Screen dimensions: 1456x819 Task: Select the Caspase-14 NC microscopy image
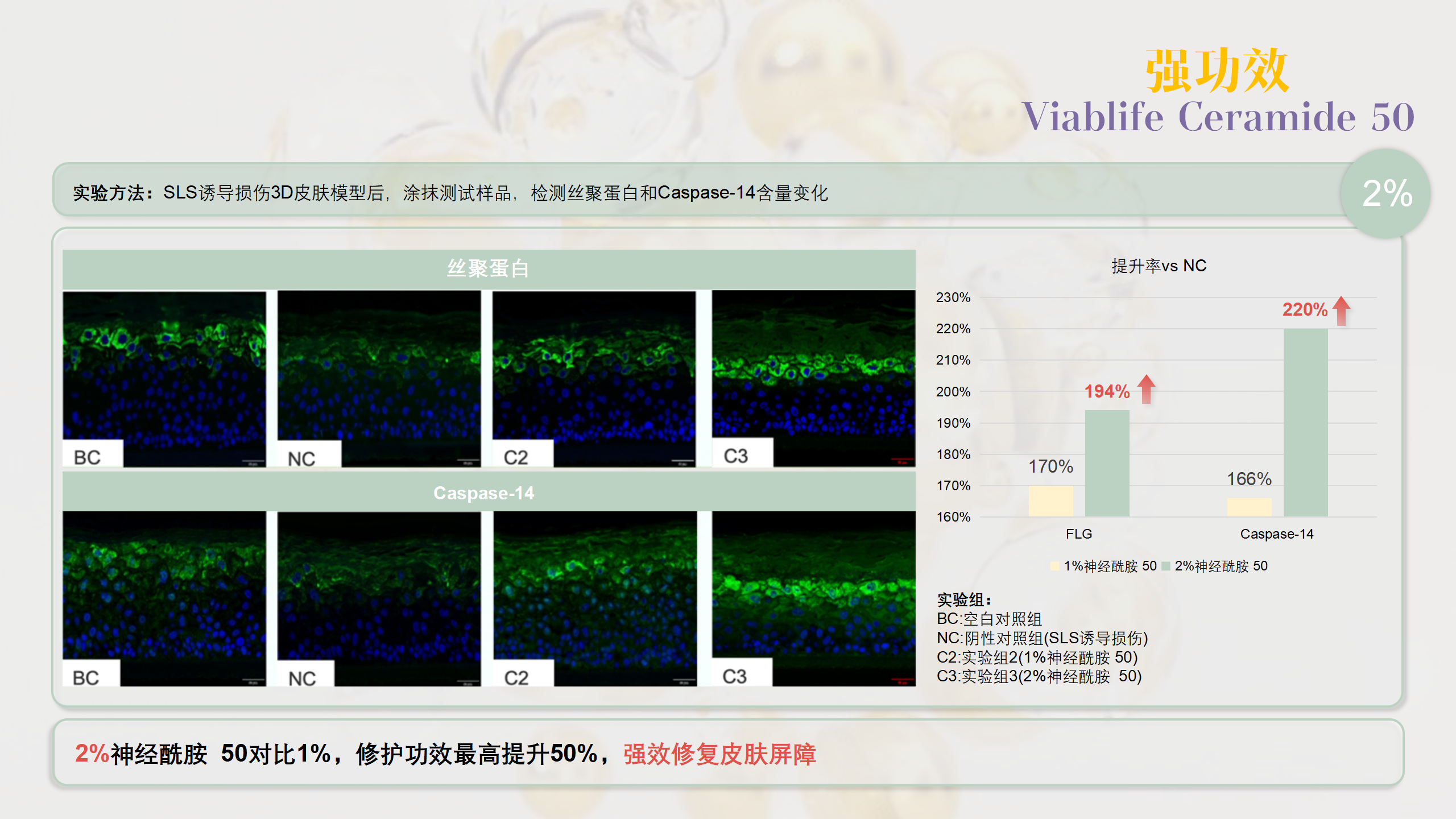(x=379, y=598)
